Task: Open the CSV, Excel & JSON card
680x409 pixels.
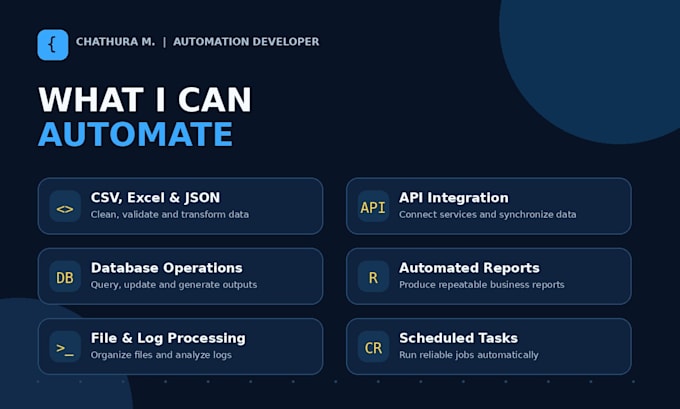Action: pyautogui.click(x=180, y=206)
